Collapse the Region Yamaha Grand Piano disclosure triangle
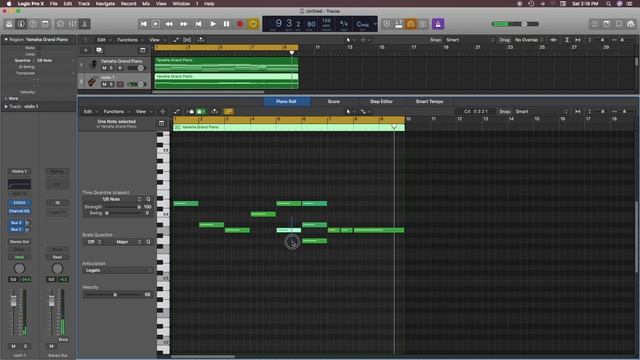This screenshot has width=640, height=360. coord(6,40)
